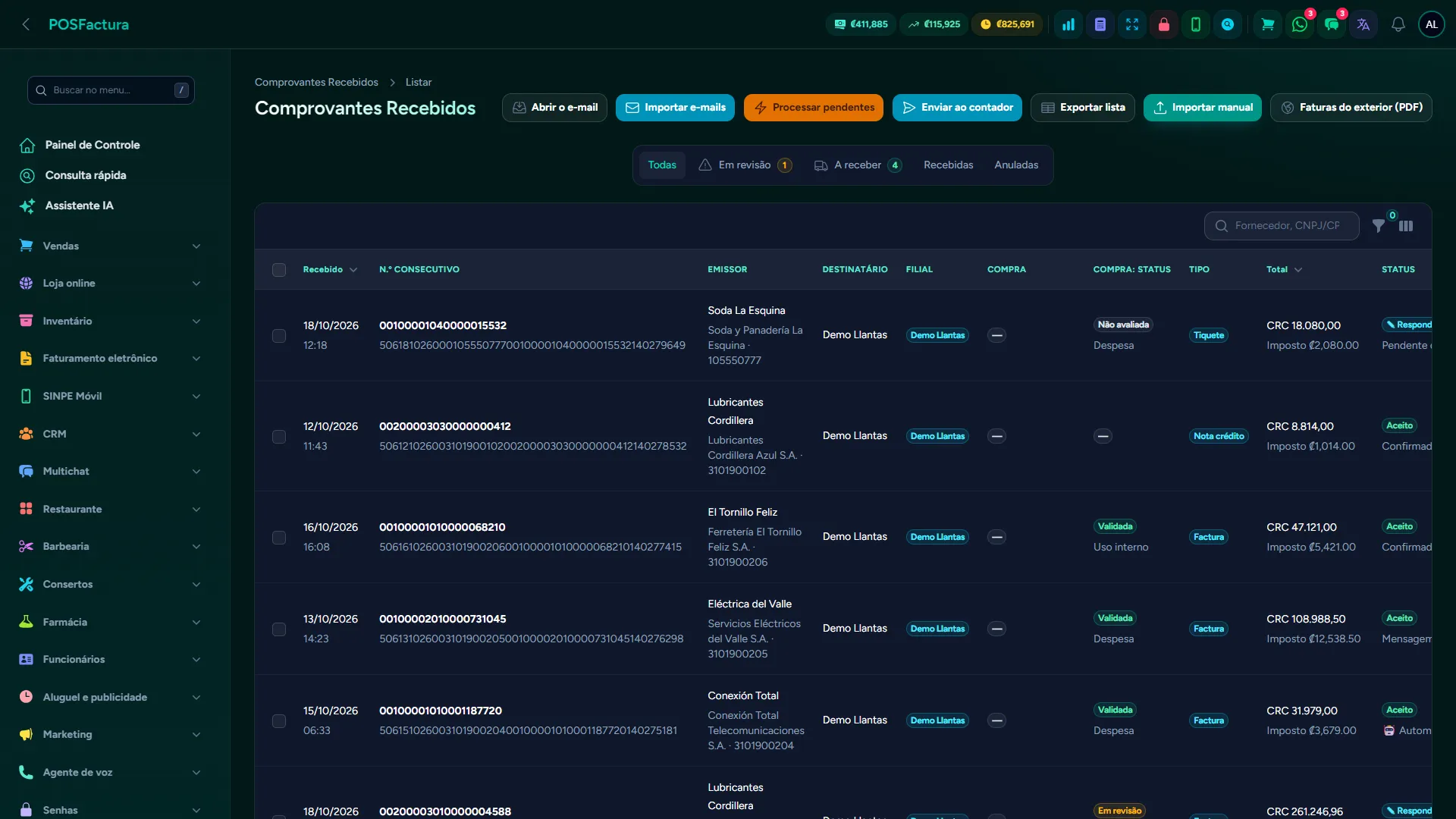This screenshot has height=819, width=1456.
Task: Sort by the Total column
Action: (x=1284, y=269)
